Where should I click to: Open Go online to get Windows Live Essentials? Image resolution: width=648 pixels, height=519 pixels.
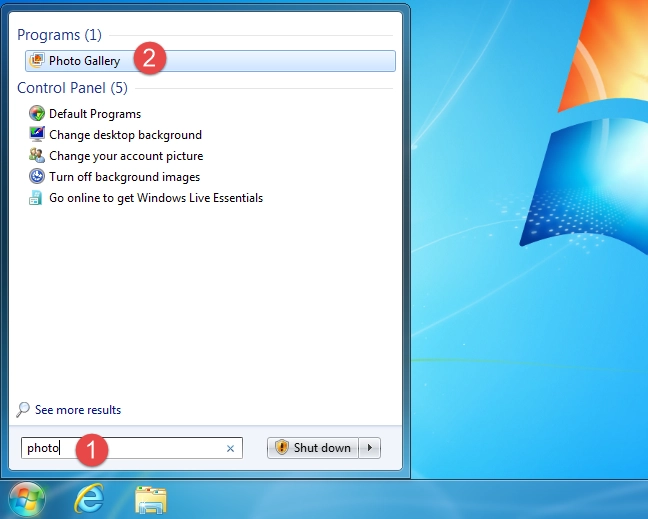coord(156,198)
